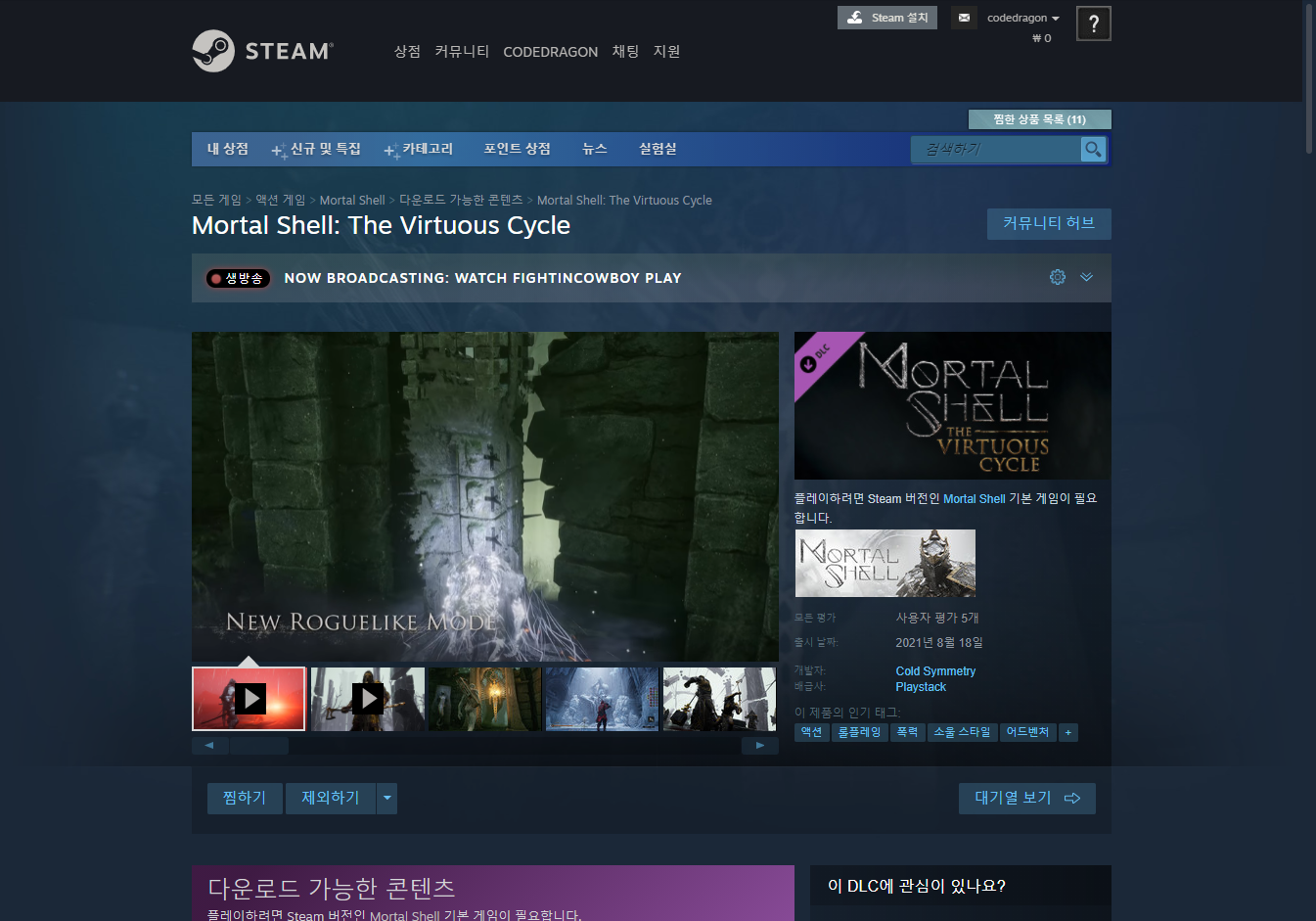Viewport: 1316px width, 921px height.
Task: Select the fourth blue screenshot thumbnail
Action: tap(602, 699)
